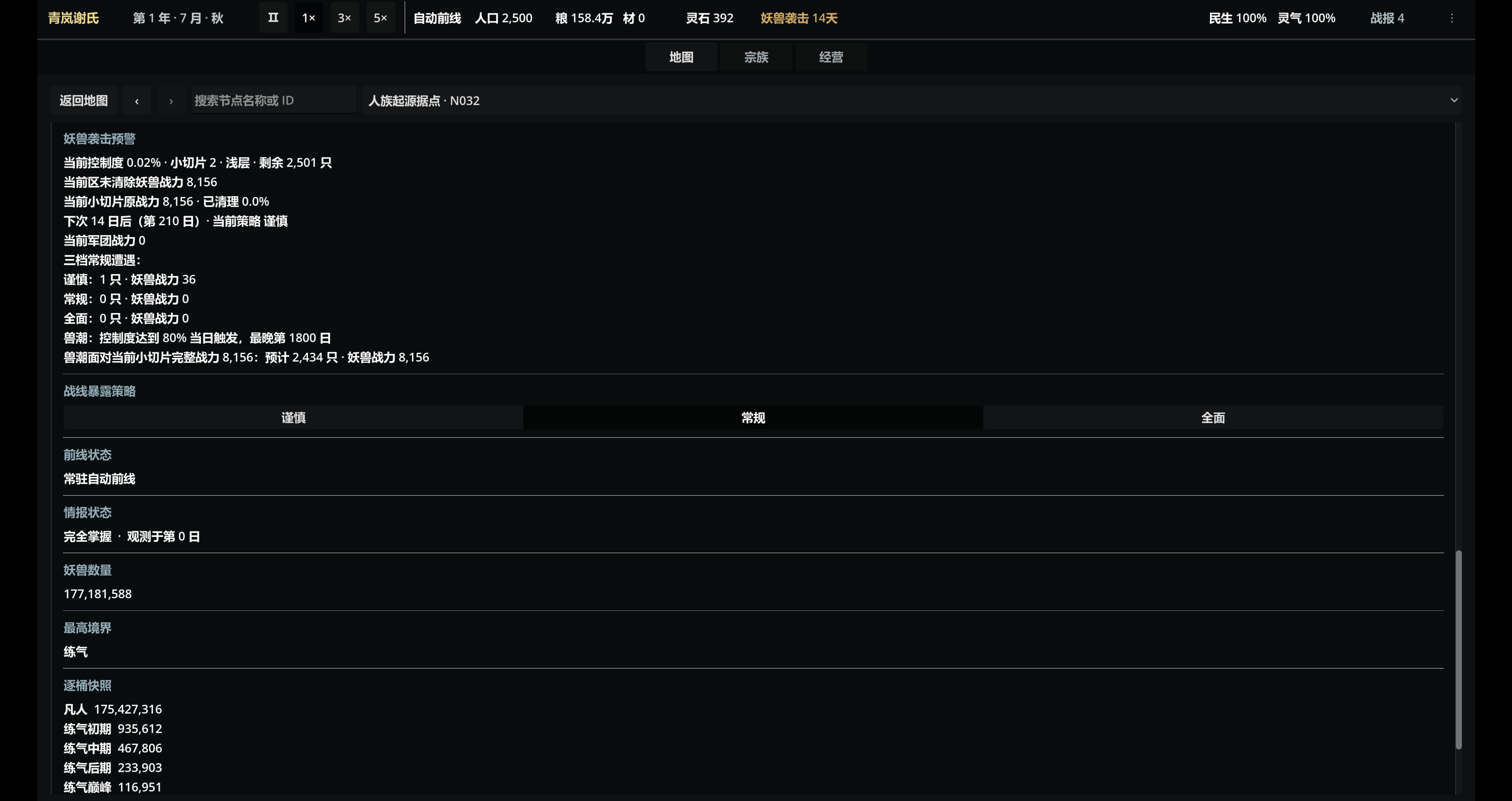Focus the 搜索节点名称或 ID search field
The image size is (1512, 801).
tap(273, 100)
